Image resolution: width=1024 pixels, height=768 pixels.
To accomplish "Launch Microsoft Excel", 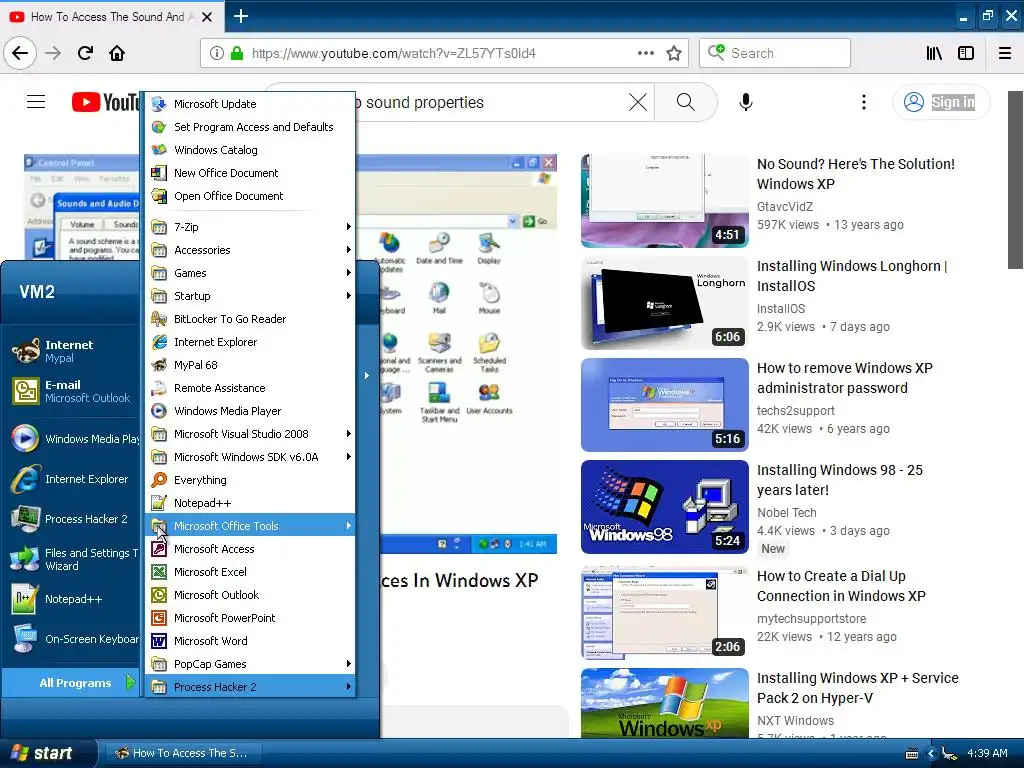I will (x=250, y=571).
